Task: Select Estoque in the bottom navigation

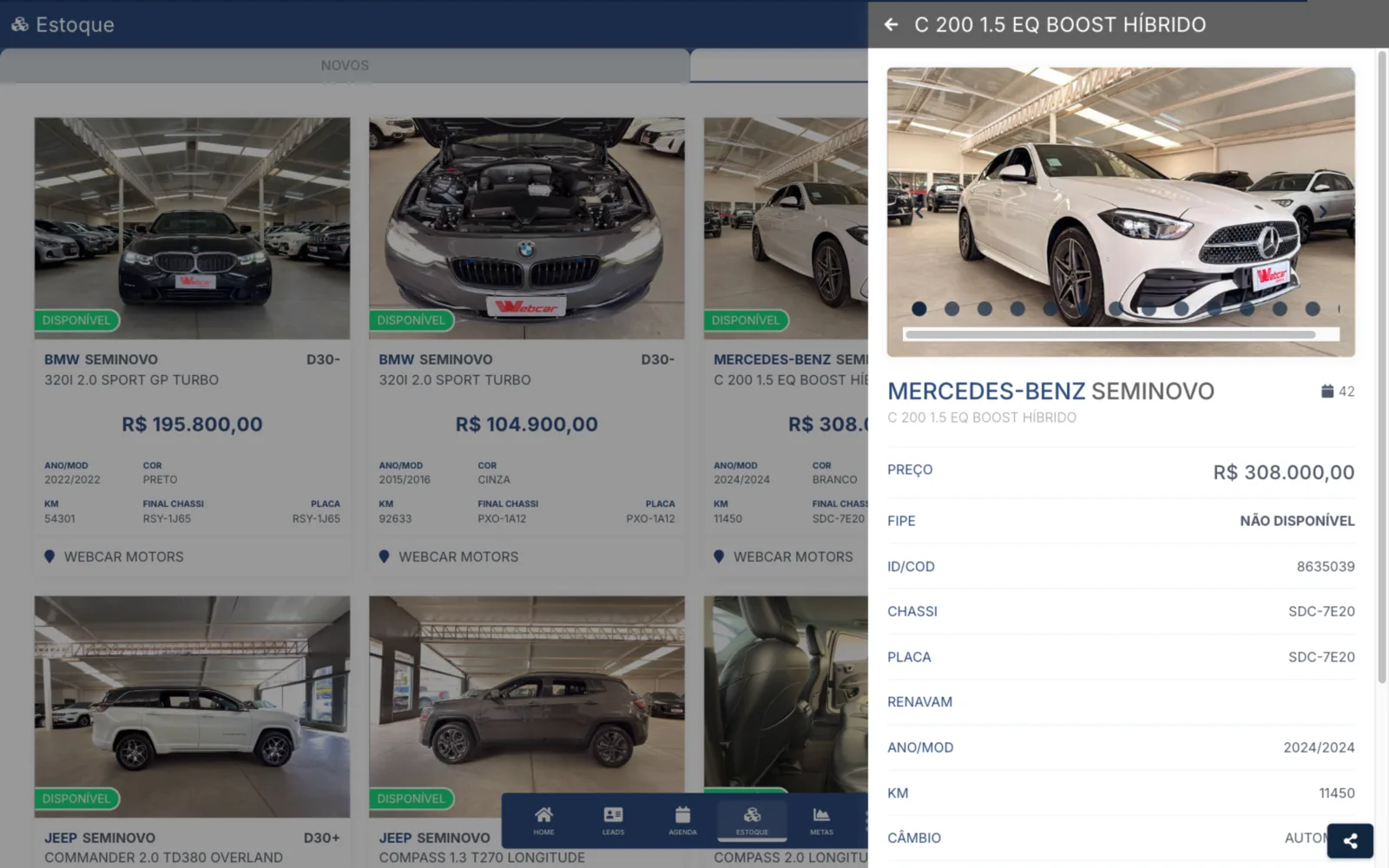Action: [752, 820]
